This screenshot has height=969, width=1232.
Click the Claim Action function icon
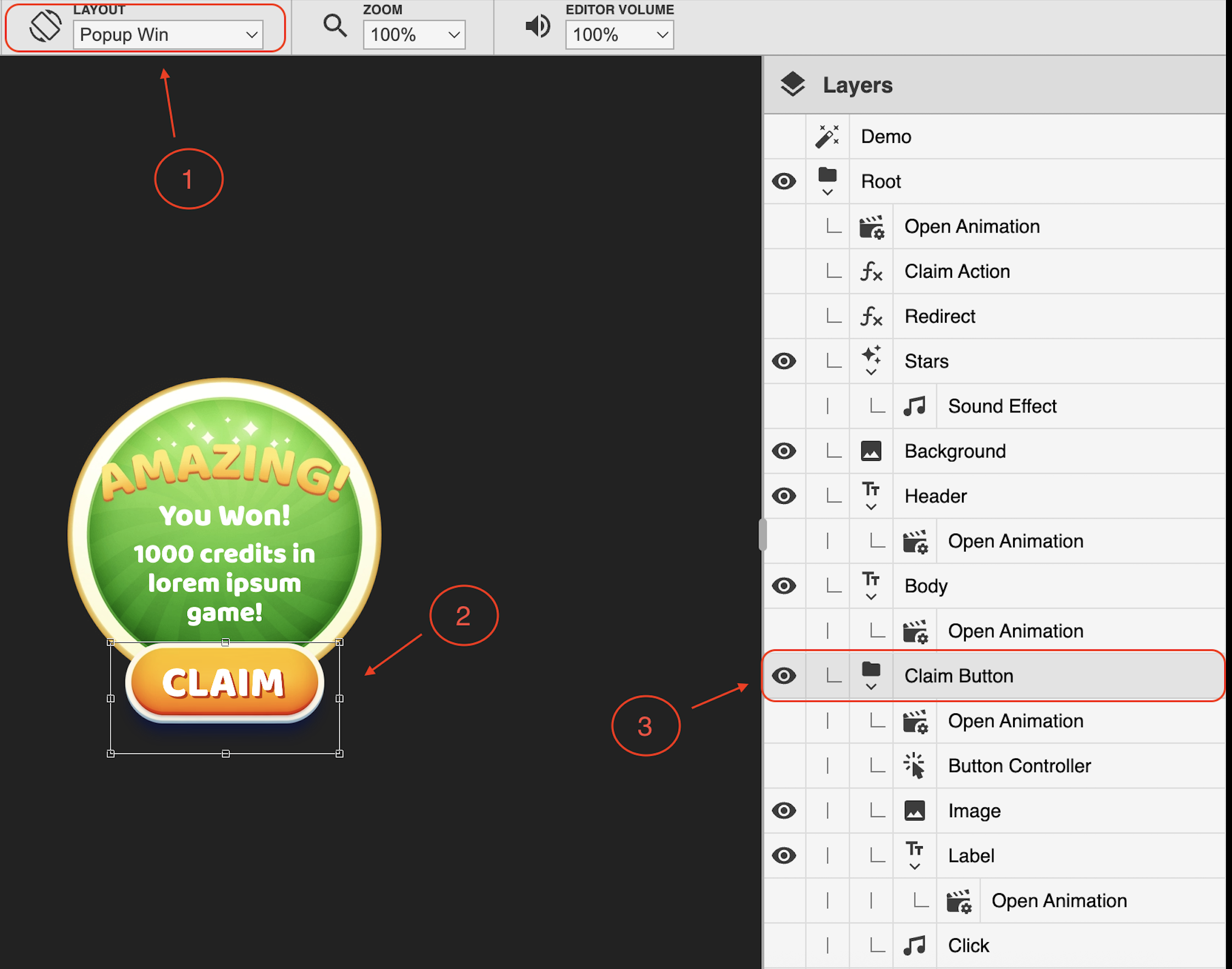[x=871, y=271]
